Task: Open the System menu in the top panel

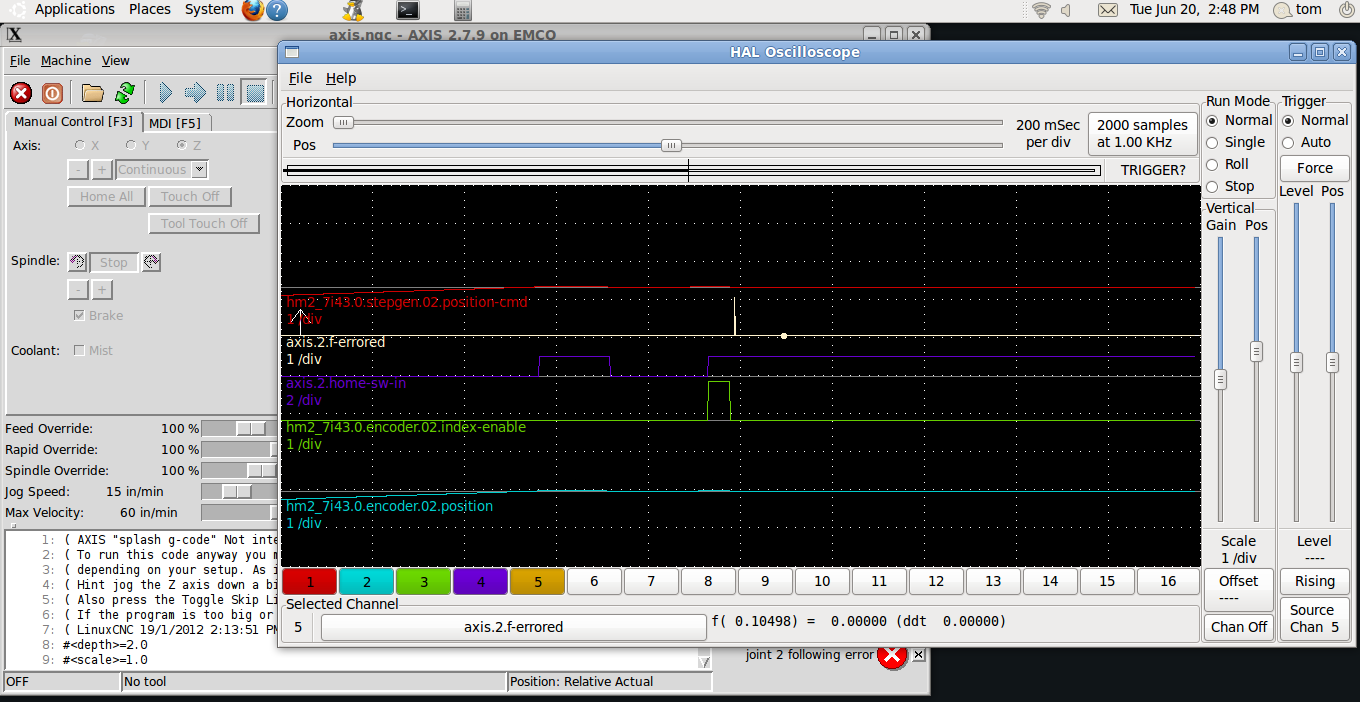Action: pos(209,10)
